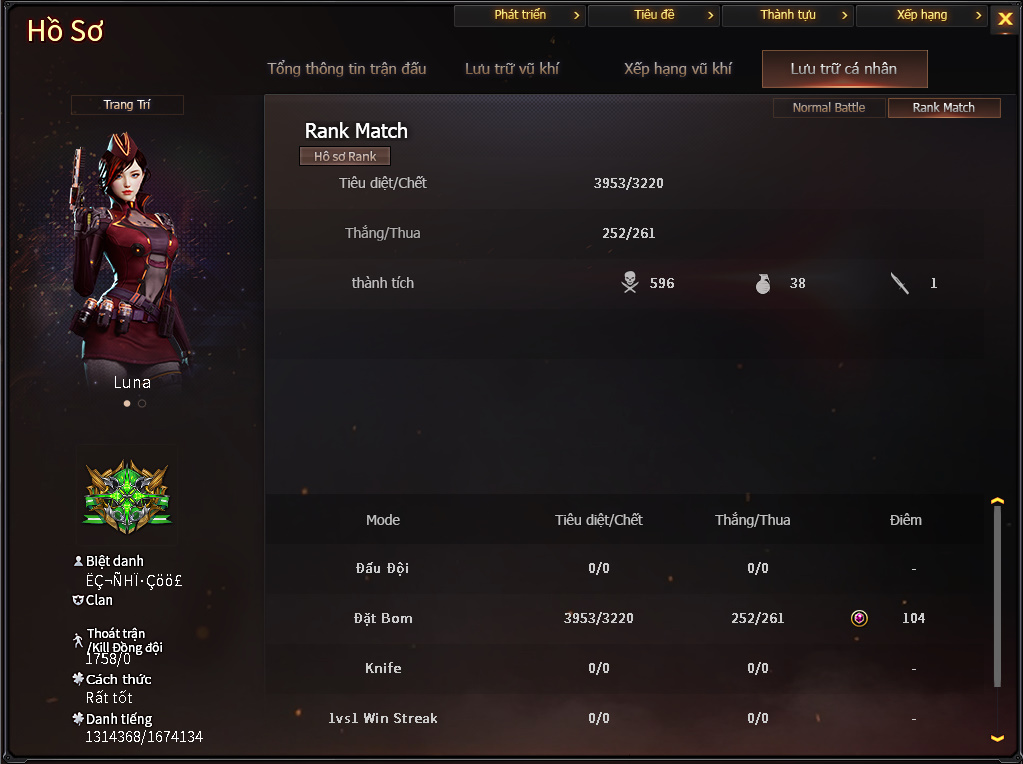Click the green clan rank emblem
This screenshot has height=764, width=1023.
coord(127,496)
